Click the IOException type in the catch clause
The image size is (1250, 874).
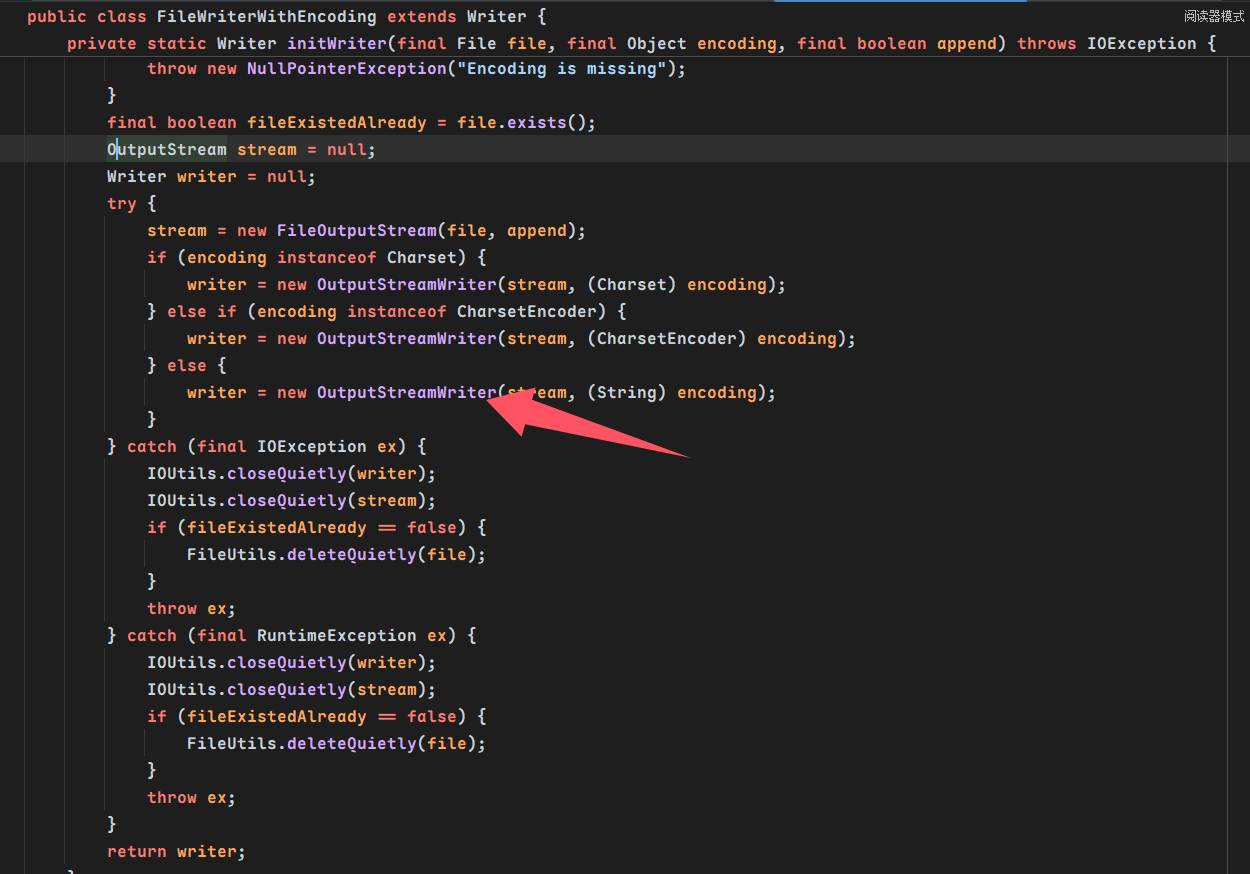point(311,447)
